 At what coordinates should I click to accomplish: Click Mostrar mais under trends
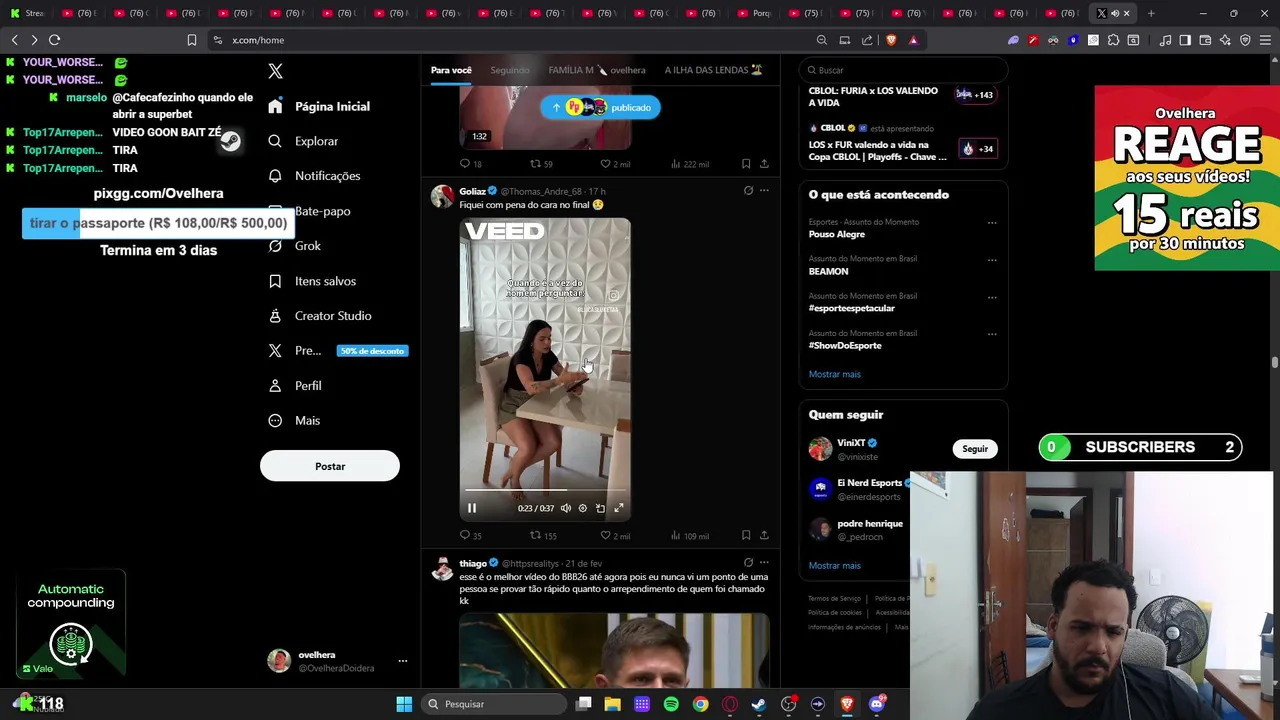(834, 374)
